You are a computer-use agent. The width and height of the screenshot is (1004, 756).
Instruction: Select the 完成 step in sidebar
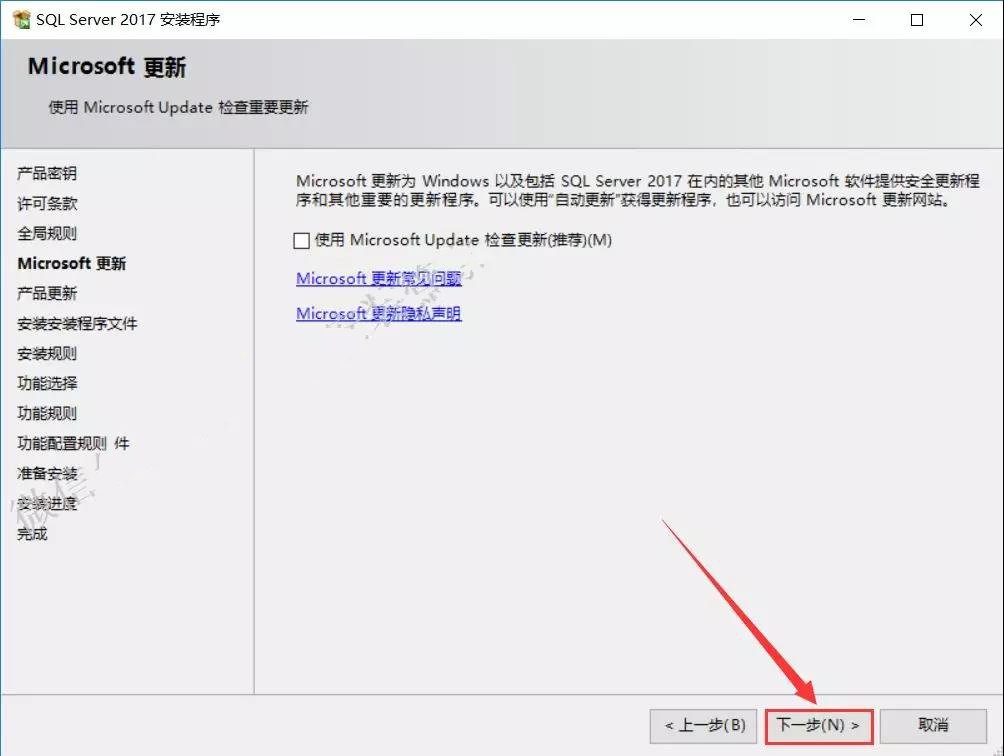tap(32, 534)
